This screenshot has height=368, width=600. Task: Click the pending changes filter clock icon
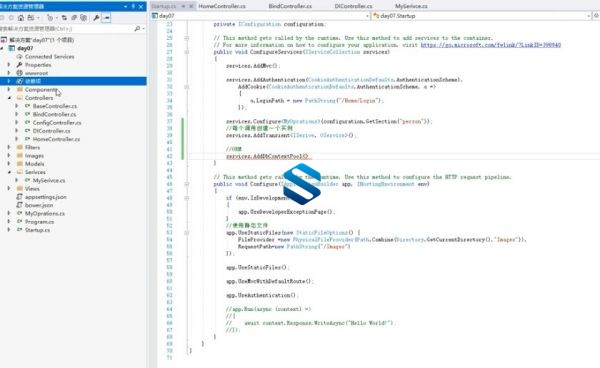click(50, 18)
